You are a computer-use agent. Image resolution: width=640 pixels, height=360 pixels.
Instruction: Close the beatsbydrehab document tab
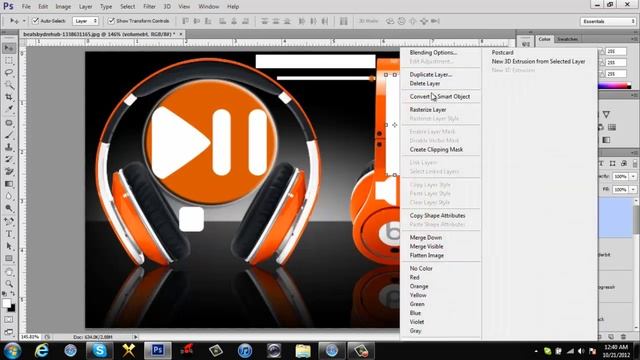tap(180, 34)
